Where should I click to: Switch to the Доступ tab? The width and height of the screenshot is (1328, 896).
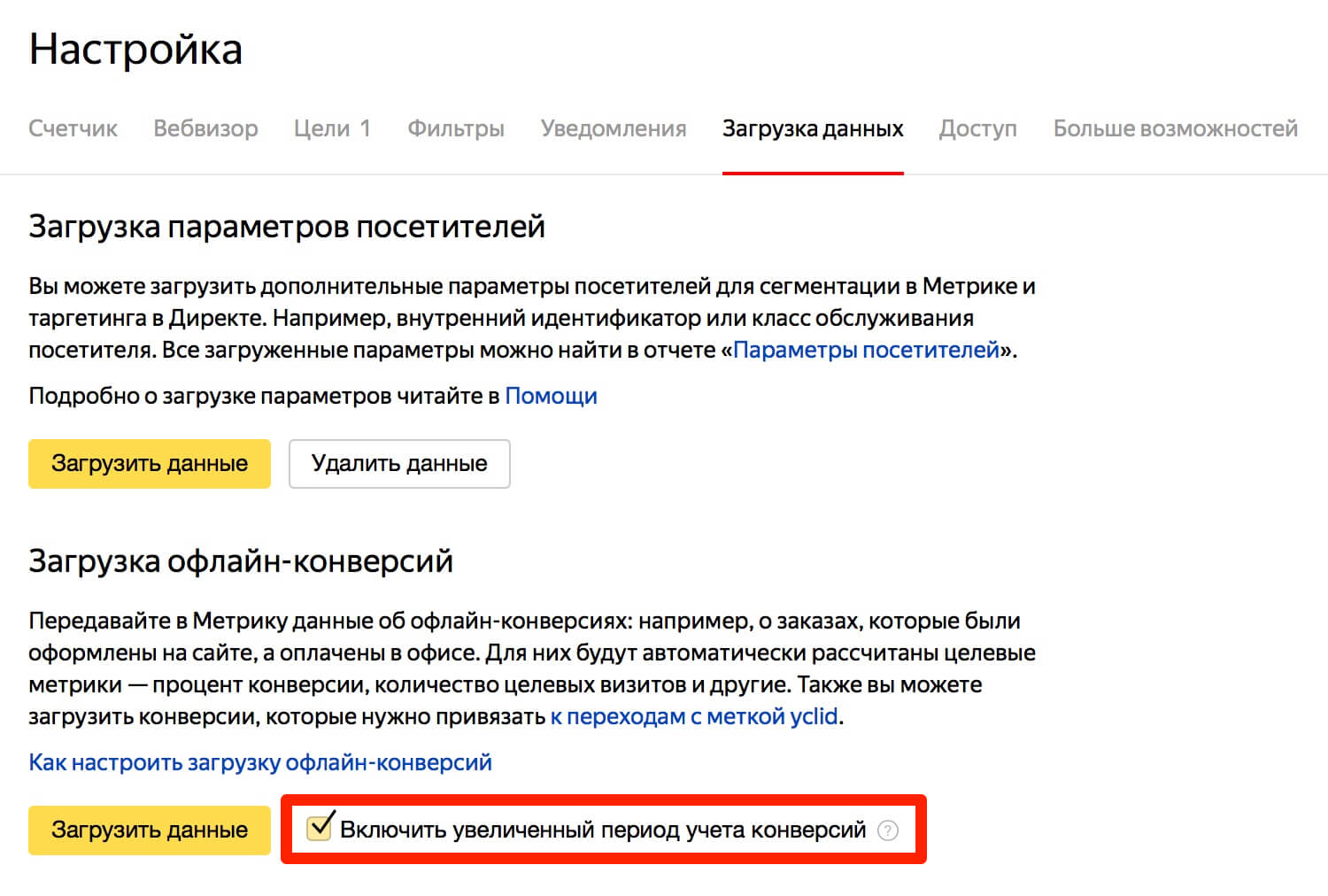point(977,128)
